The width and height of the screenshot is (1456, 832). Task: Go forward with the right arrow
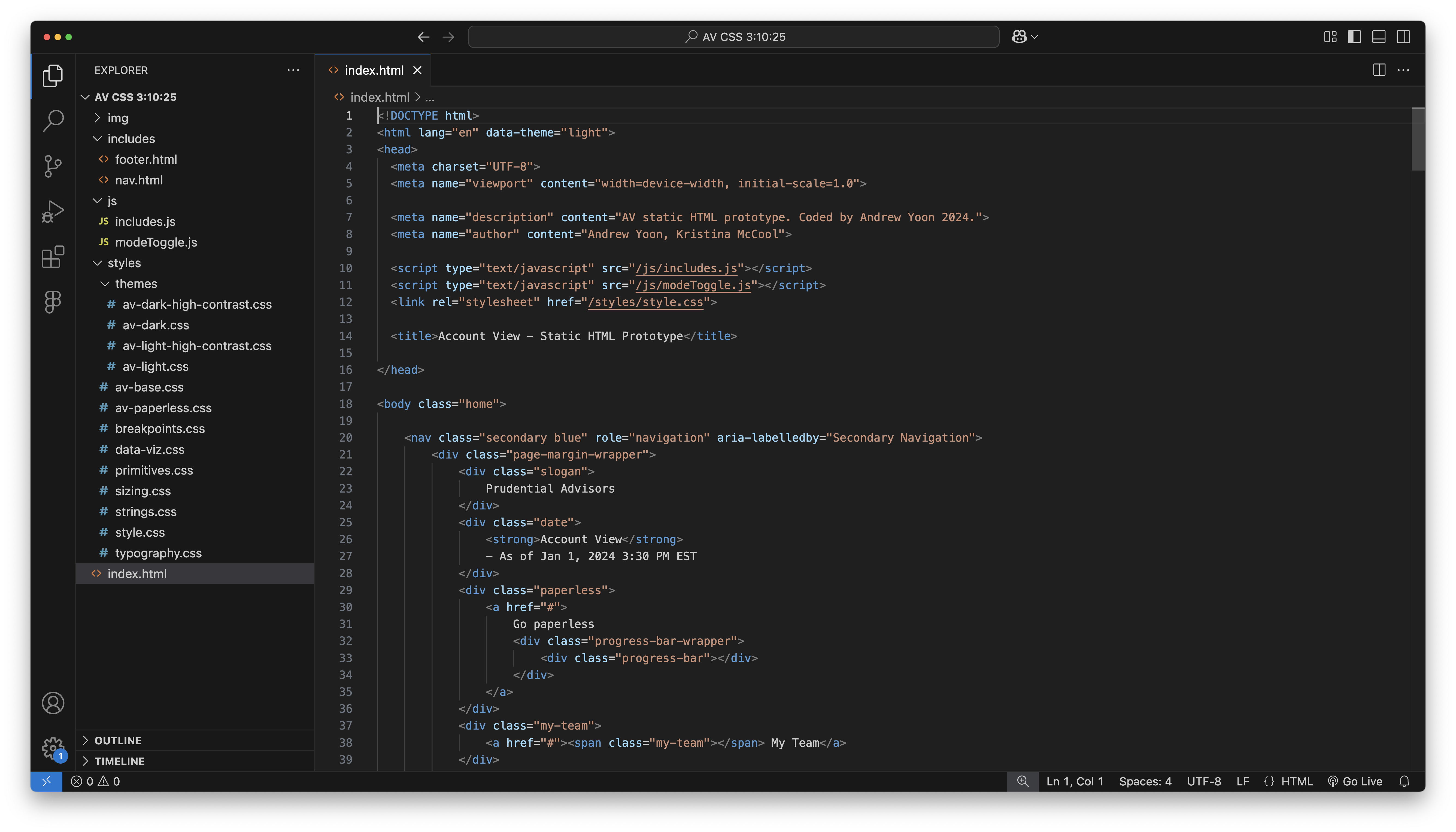point(448,37)
